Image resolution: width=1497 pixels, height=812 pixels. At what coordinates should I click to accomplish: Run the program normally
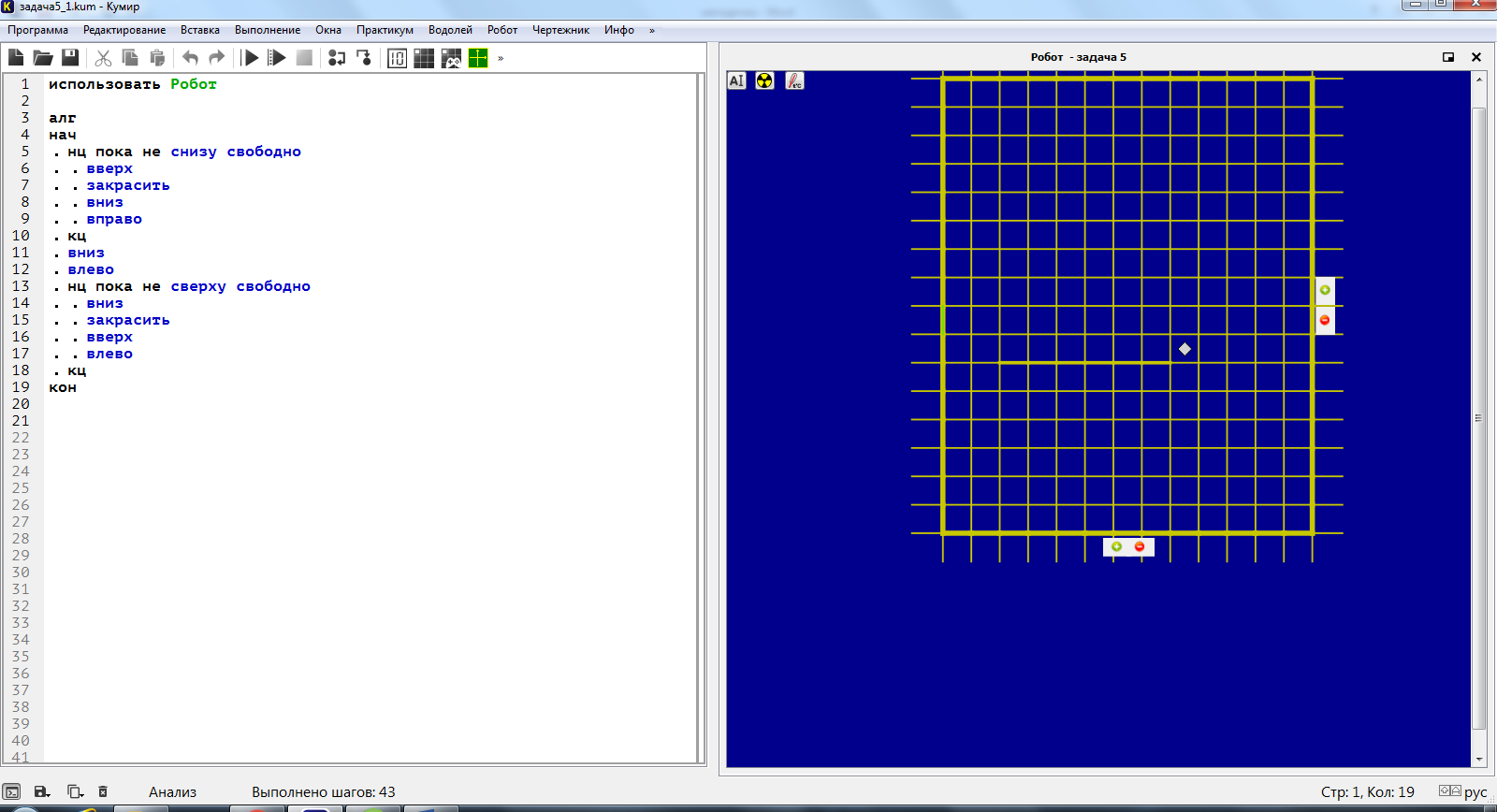pyautogui.click(x=250, y=58)
